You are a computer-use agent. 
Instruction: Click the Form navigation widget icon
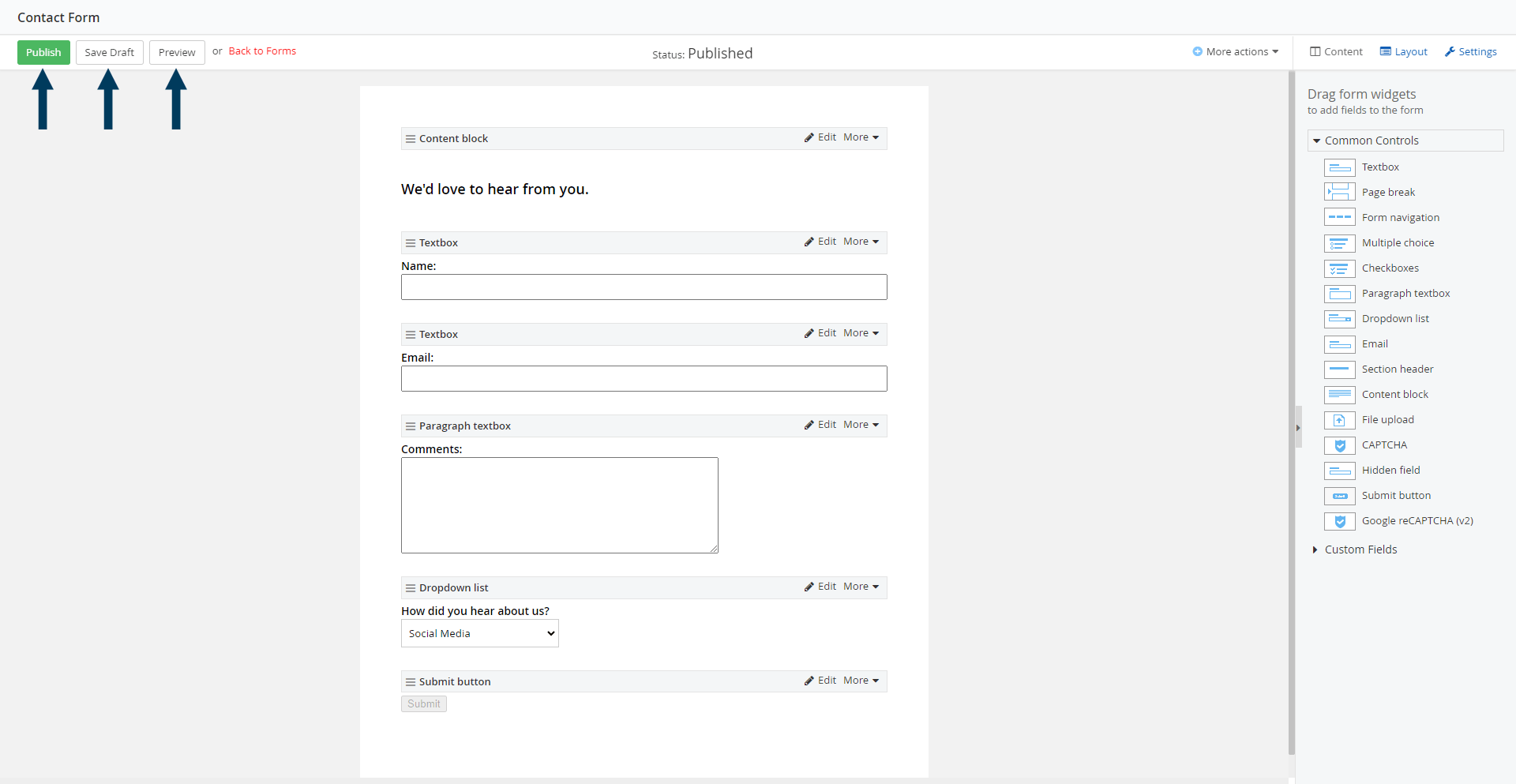point(1339,217)
